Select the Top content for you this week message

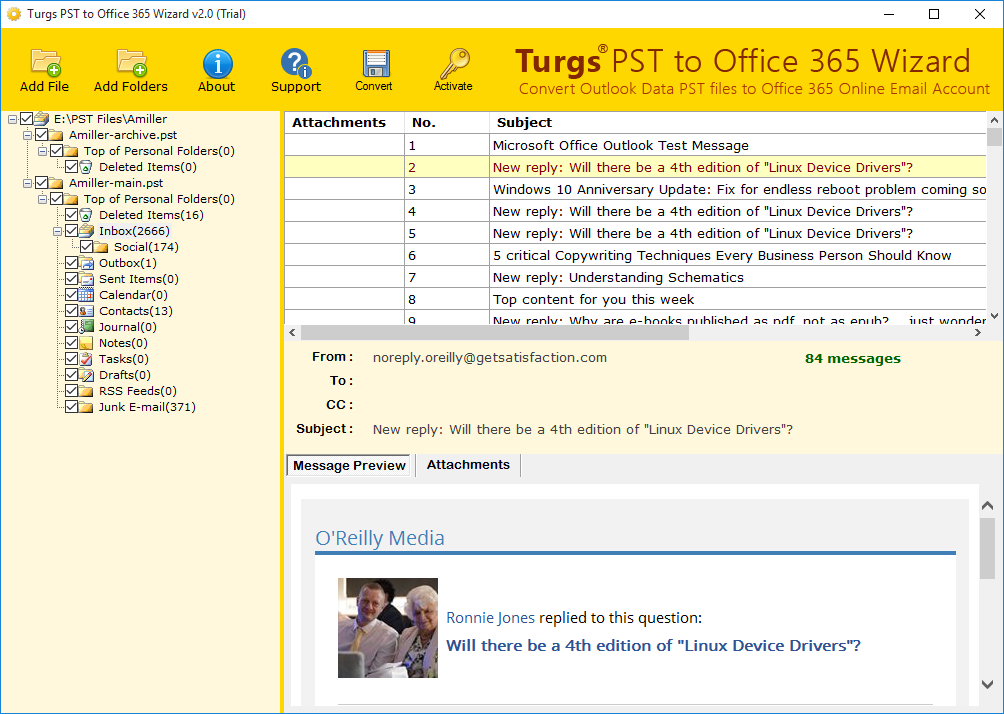(635, 299)
